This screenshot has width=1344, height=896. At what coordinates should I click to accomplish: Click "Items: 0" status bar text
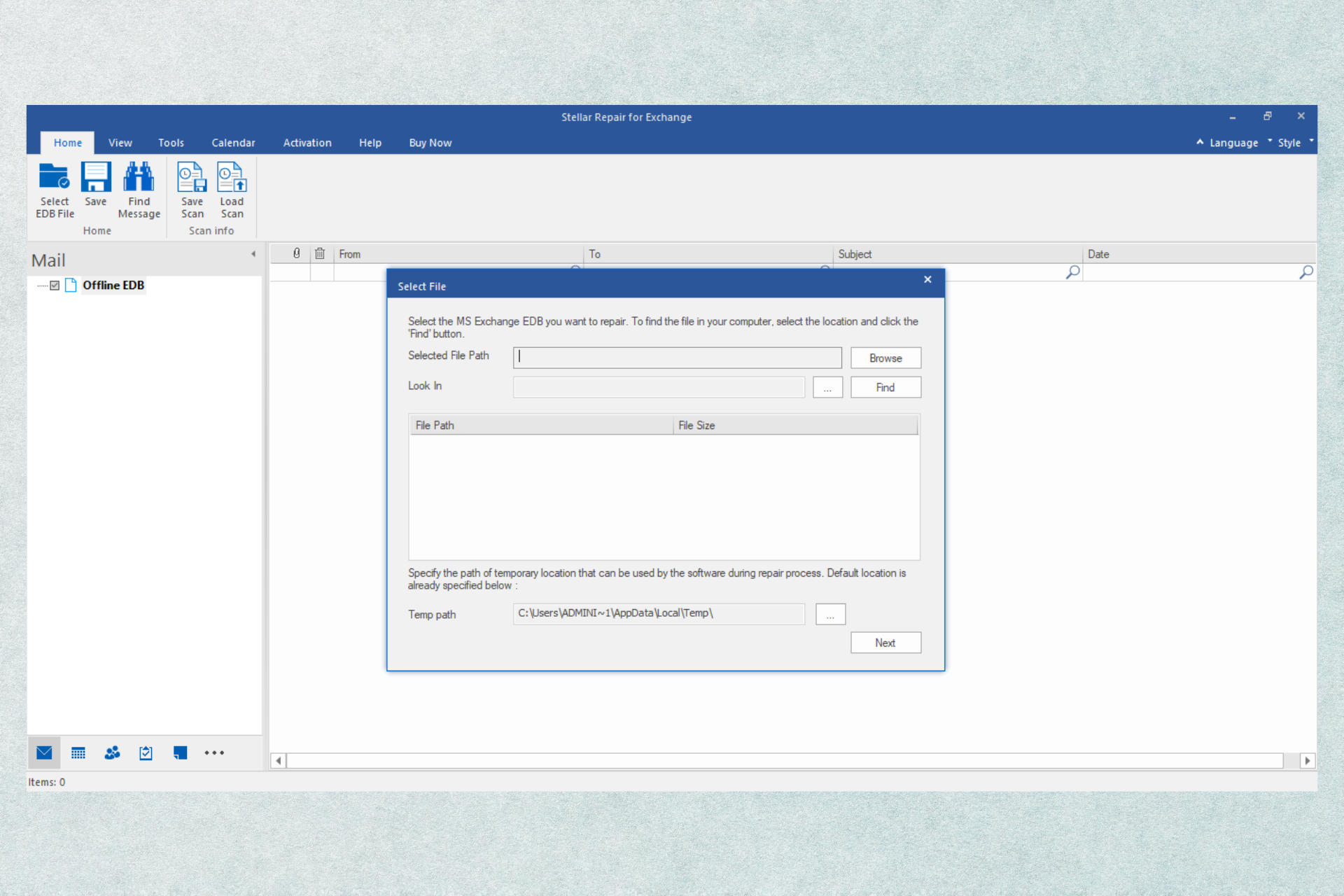tap(46, 782)
